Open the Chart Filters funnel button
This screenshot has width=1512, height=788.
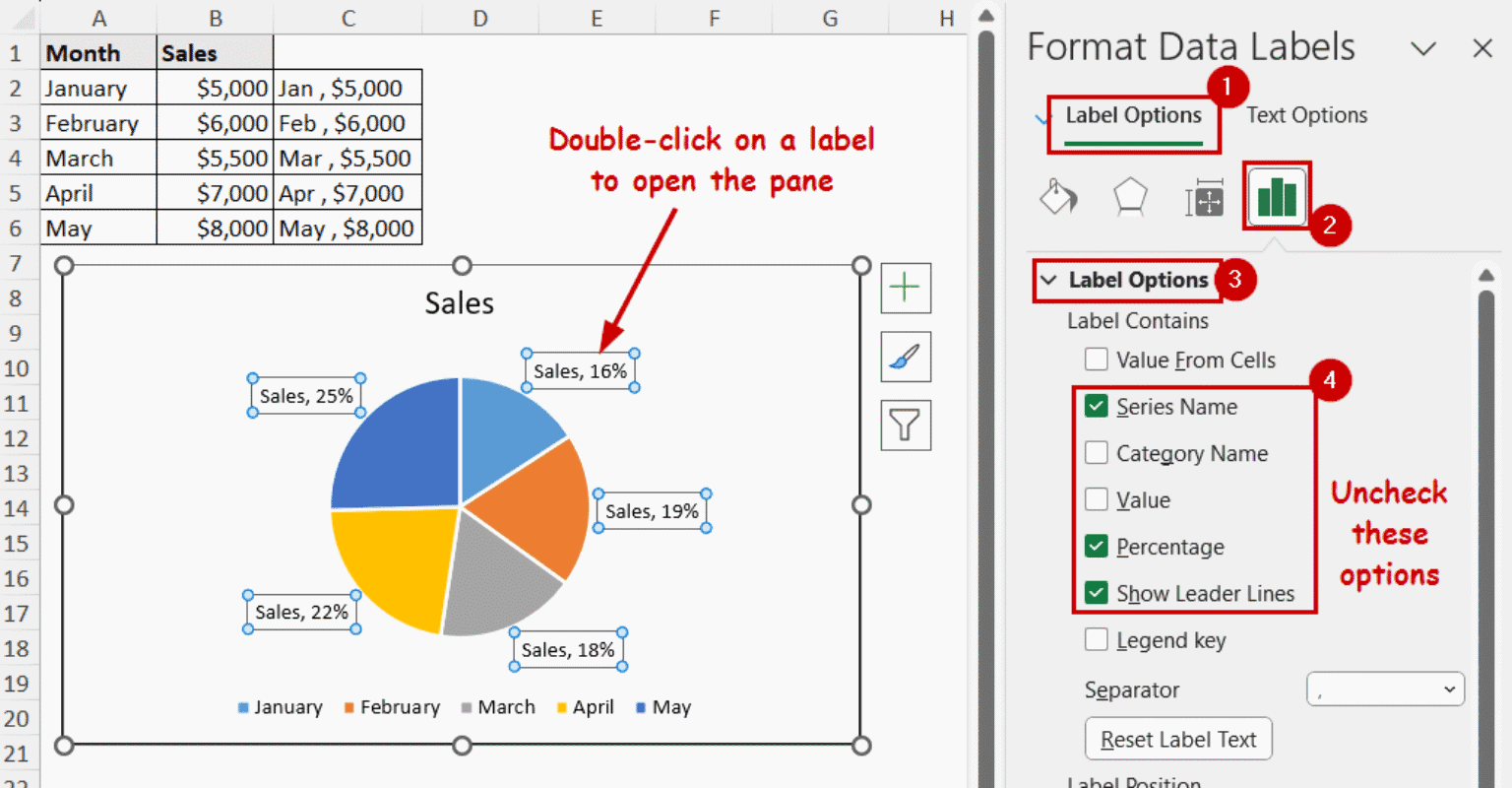tap(905, 426)
